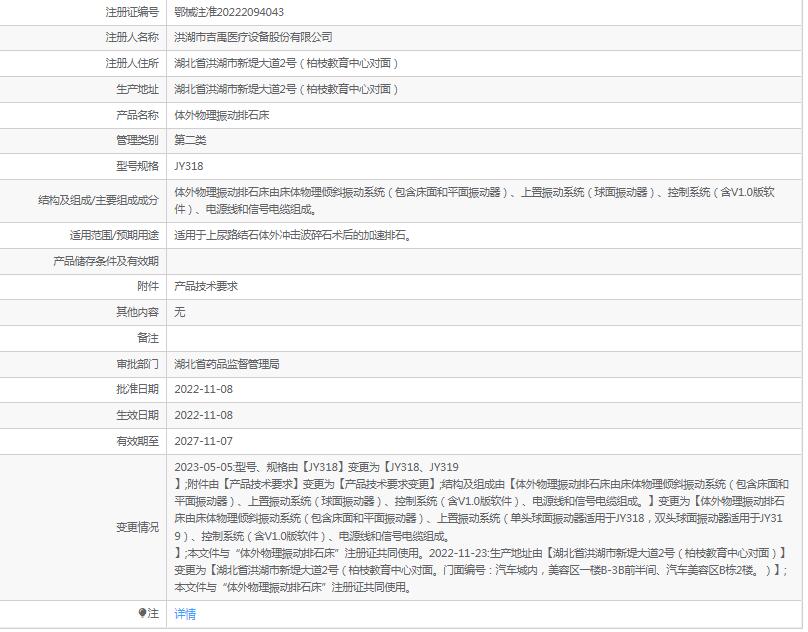The image size is (808, 632).
Task: Select the value 无
Action: 179,312
